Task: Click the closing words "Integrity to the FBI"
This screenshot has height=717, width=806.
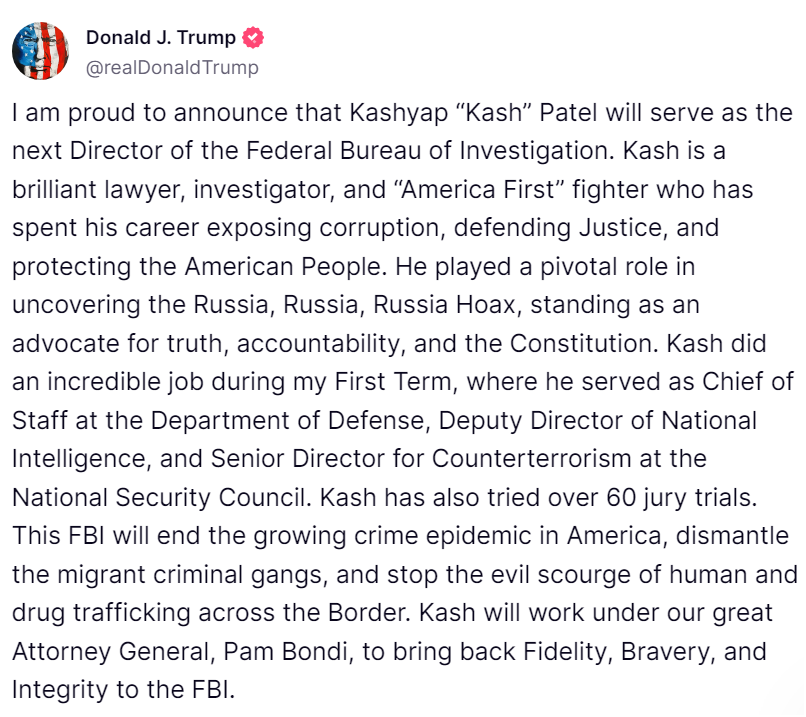Action: [122, 688]
